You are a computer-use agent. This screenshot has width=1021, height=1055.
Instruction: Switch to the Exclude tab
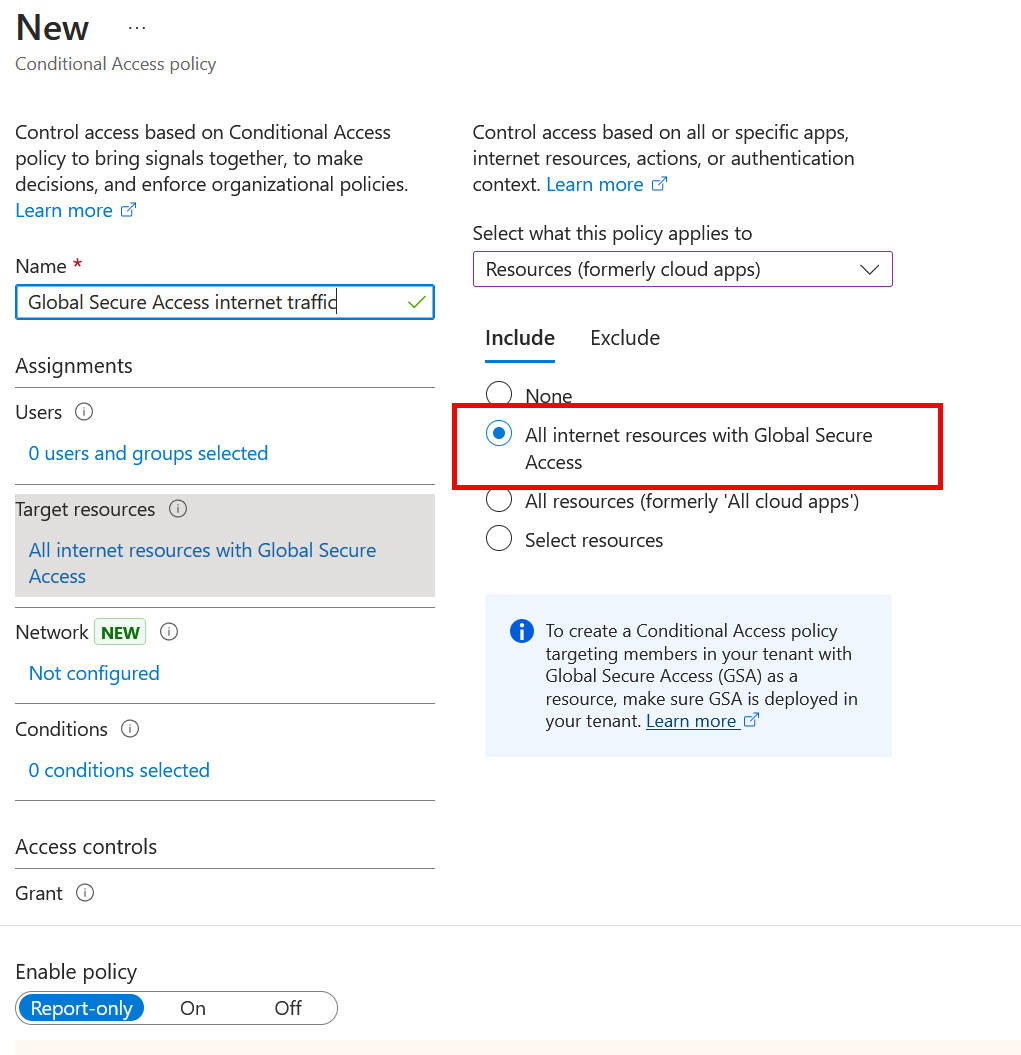click(x=624, y=338)
